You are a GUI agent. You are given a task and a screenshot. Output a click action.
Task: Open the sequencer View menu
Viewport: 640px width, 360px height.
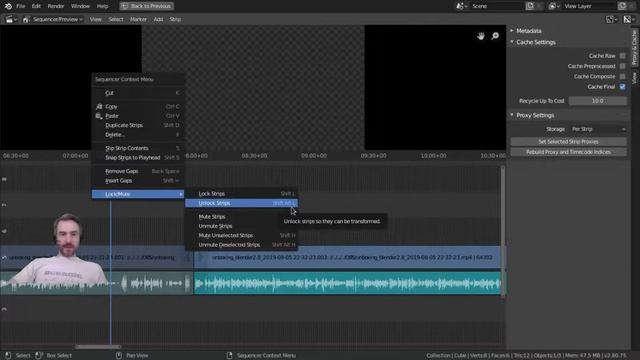[96, 19]
